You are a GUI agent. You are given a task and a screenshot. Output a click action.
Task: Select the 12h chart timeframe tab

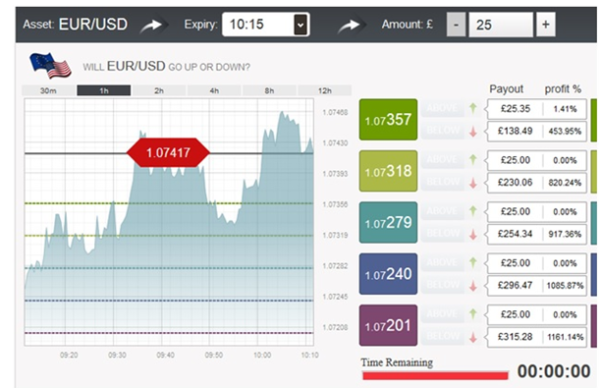click(324, 91)
